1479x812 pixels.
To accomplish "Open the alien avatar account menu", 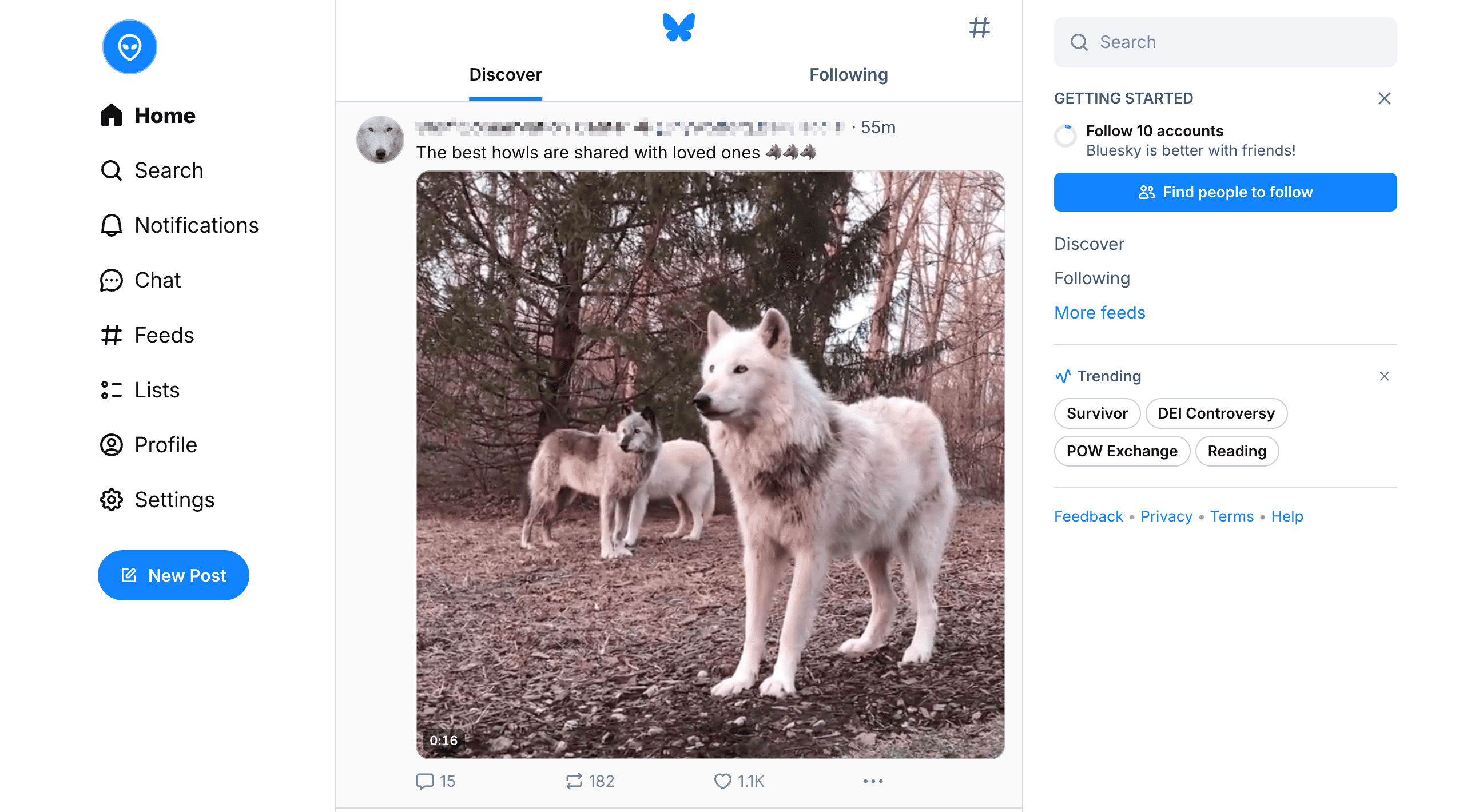I will pos(129,47).
